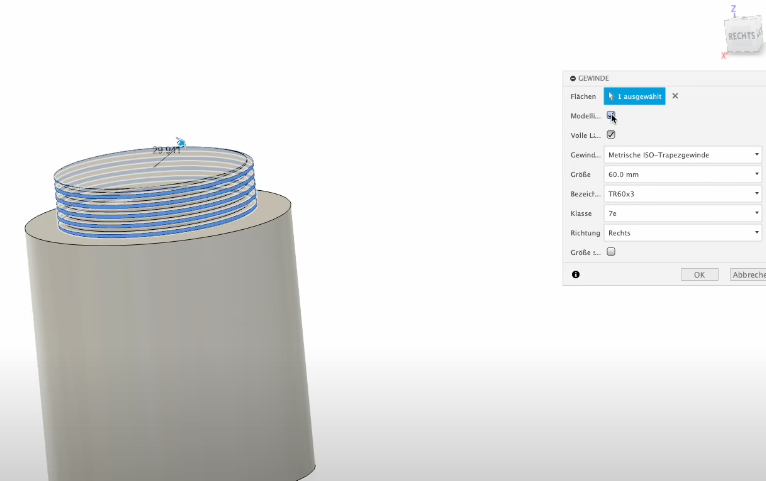
Task: Click the RECHTS face of the view cube
Action: [x=742, y=36]
